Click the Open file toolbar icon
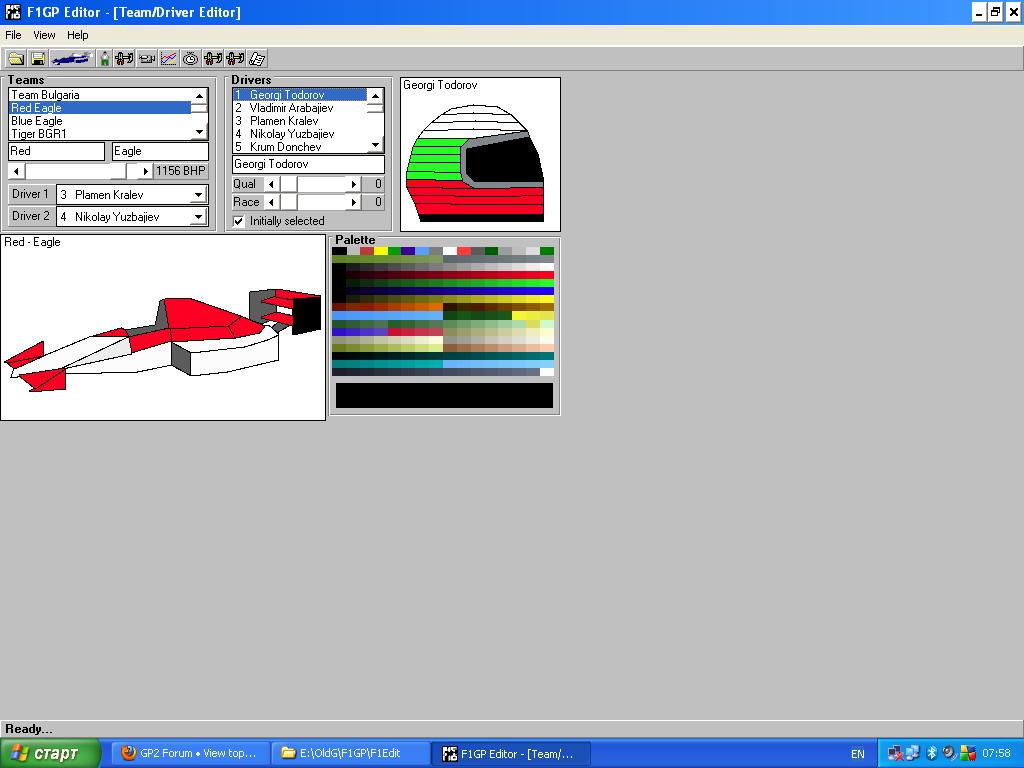This screenshot has height=768, width=1024. click(x=17, y=59)
